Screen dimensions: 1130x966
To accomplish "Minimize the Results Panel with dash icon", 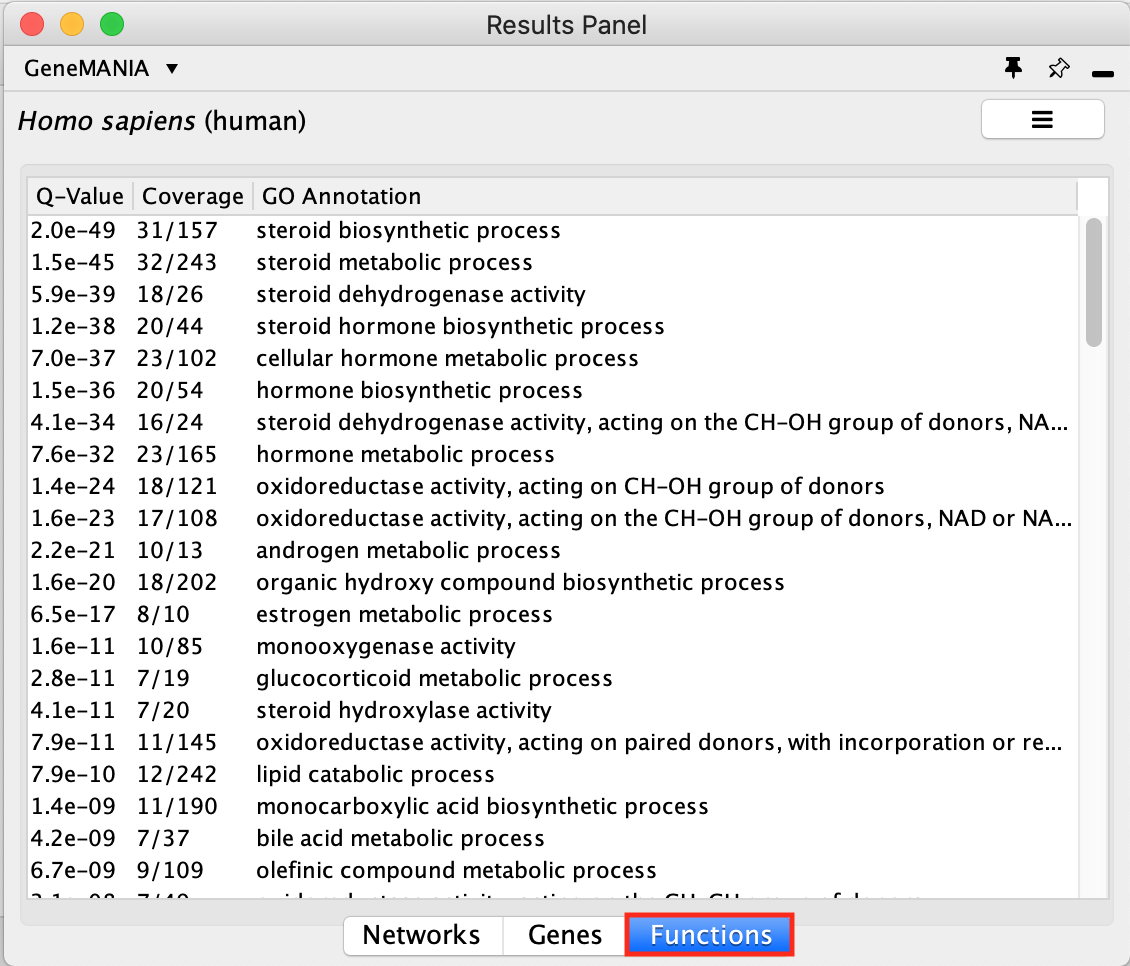I will click(1103, 74).
